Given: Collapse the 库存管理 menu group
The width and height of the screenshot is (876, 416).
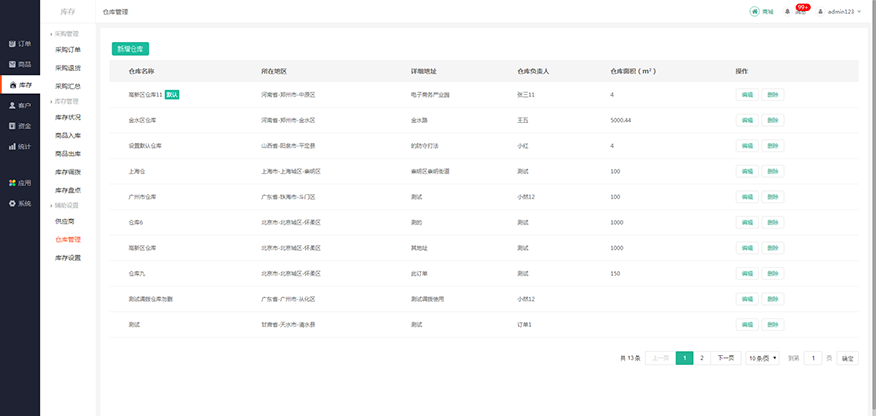Looking at the screenshot, I should (x=66, y=101).
